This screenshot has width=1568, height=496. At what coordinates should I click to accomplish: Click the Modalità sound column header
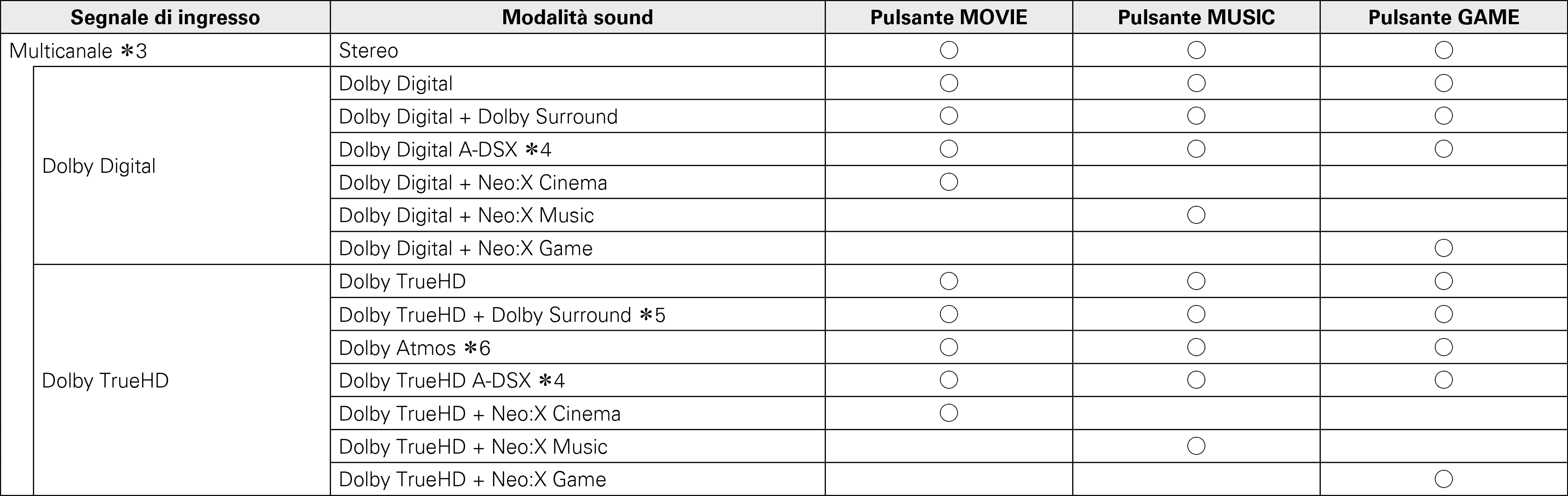pyautogui.click(x=577, y=17)
